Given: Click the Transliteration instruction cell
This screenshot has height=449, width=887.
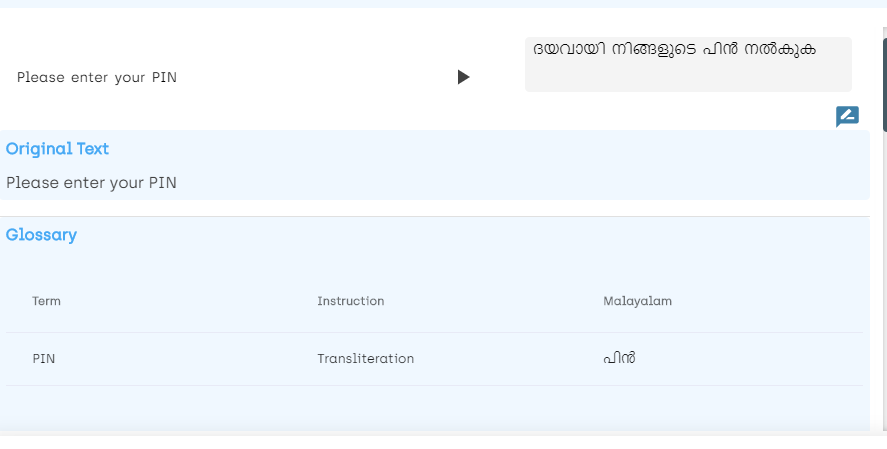Looking at the screenshot, I should coord(365,359).
